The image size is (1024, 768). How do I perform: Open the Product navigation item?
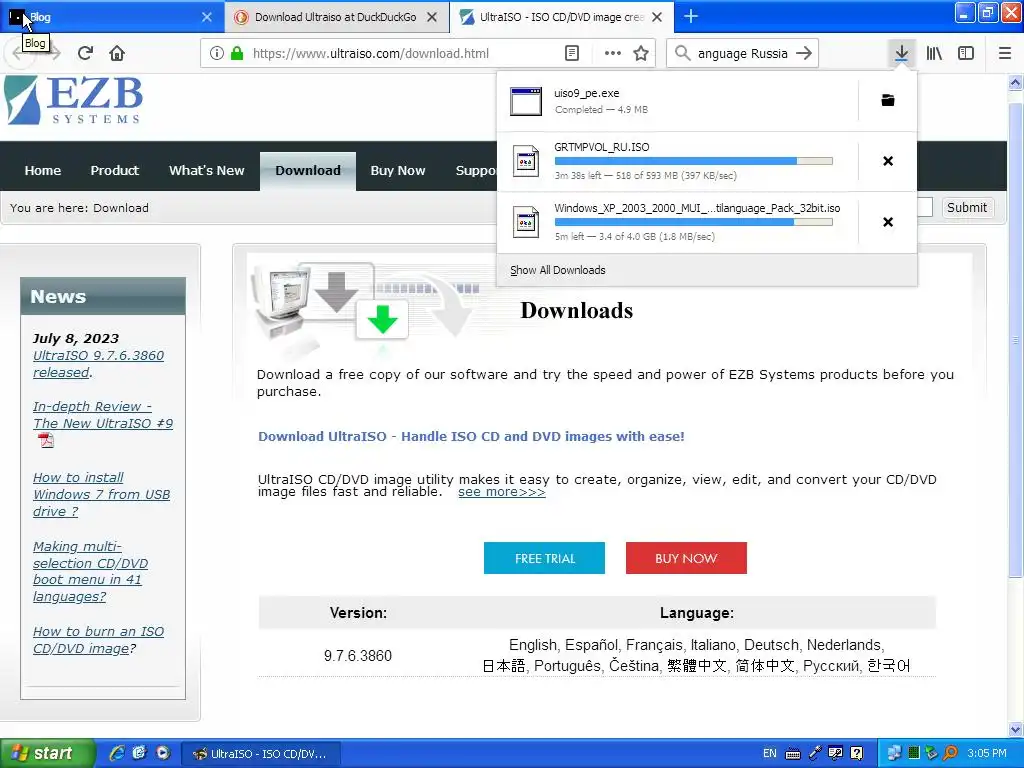(x=114, y=170)
